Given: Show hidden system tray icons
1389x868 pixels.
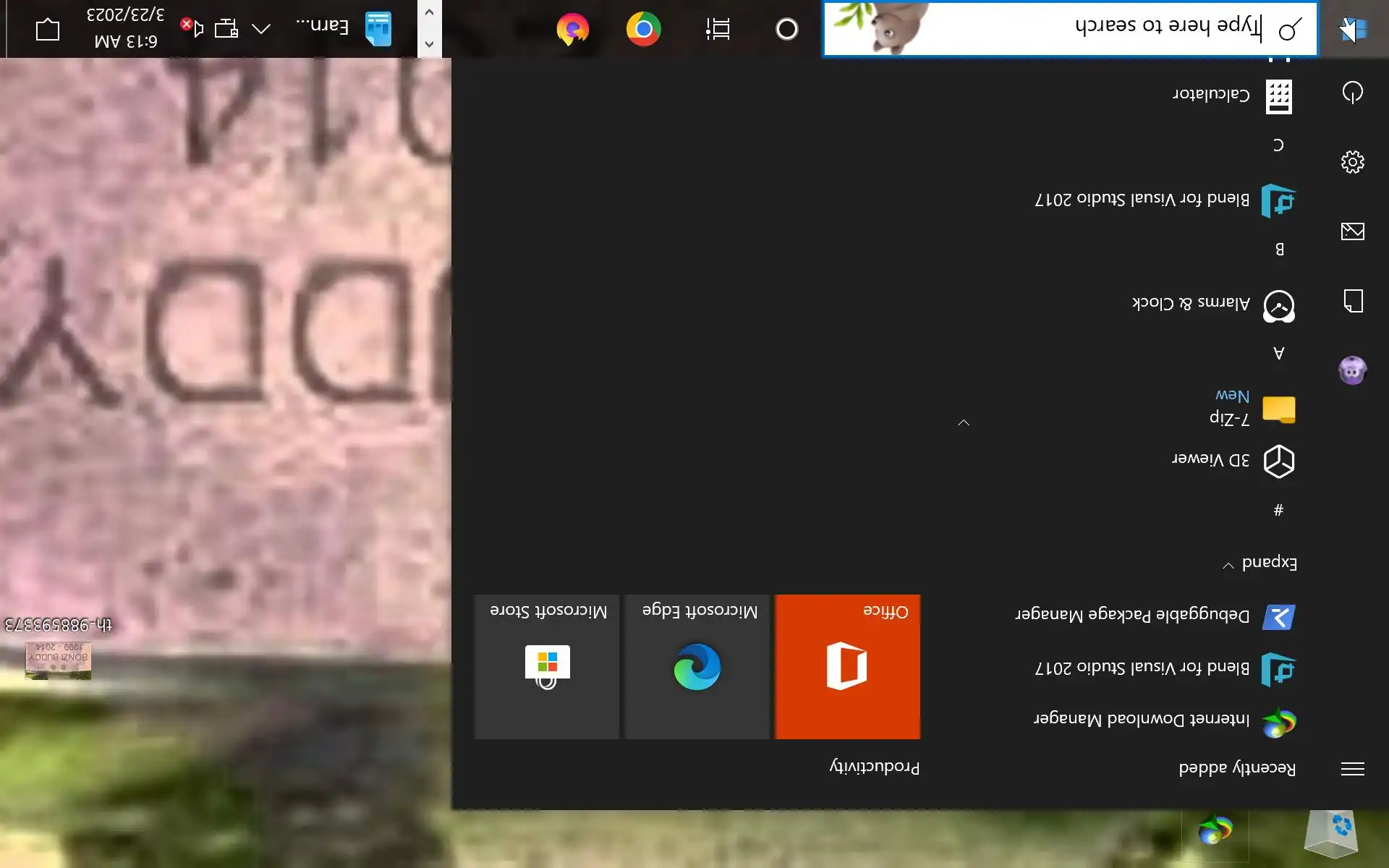Looking at the screenshot, I should pos(261,29).
